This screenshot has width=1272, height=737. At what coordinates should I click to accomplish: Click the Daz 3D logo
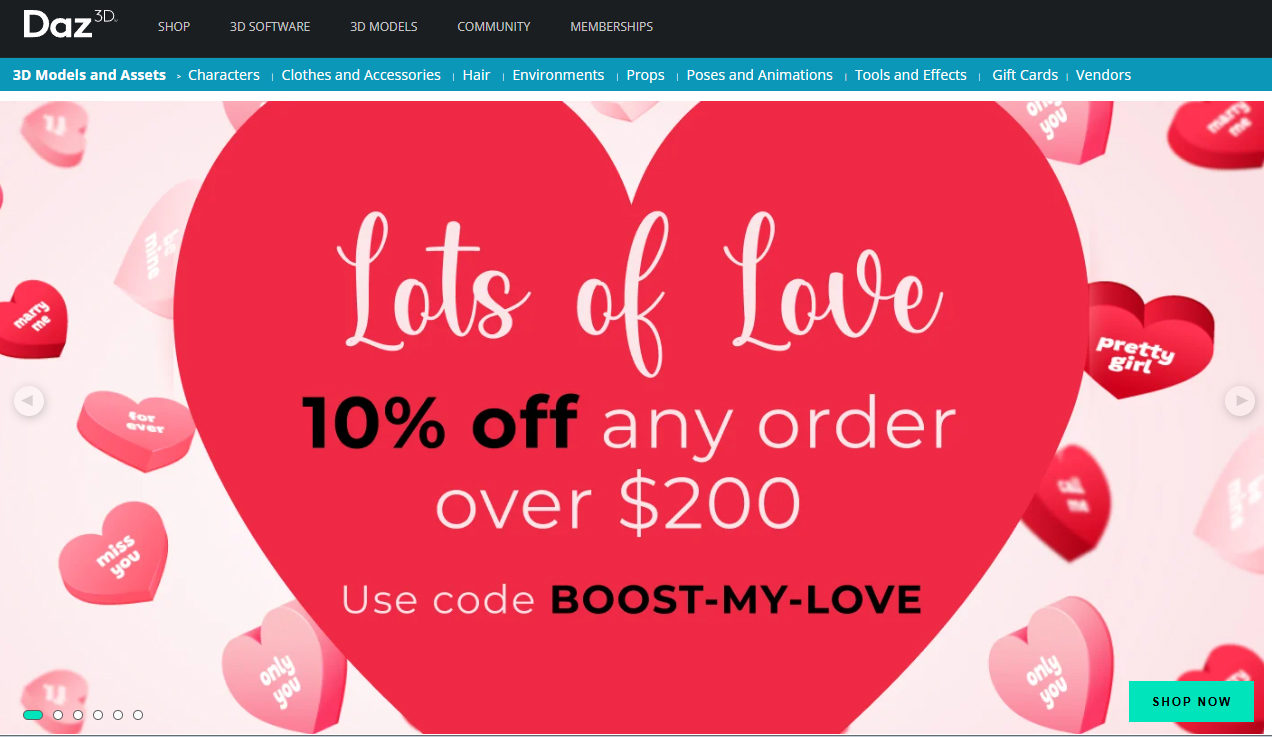70,24
